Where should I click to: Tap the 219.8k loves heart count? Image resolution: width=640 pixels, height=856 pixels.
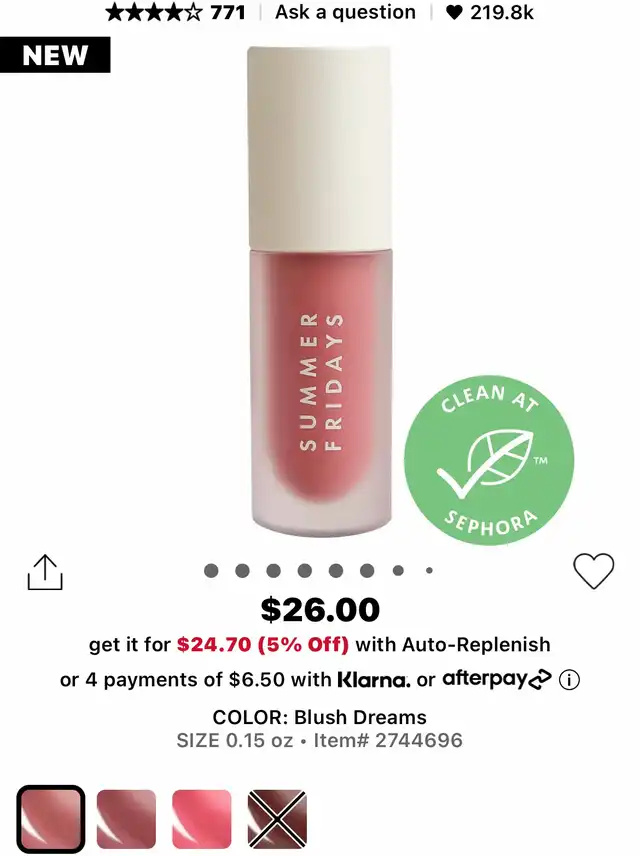(489, 12)
